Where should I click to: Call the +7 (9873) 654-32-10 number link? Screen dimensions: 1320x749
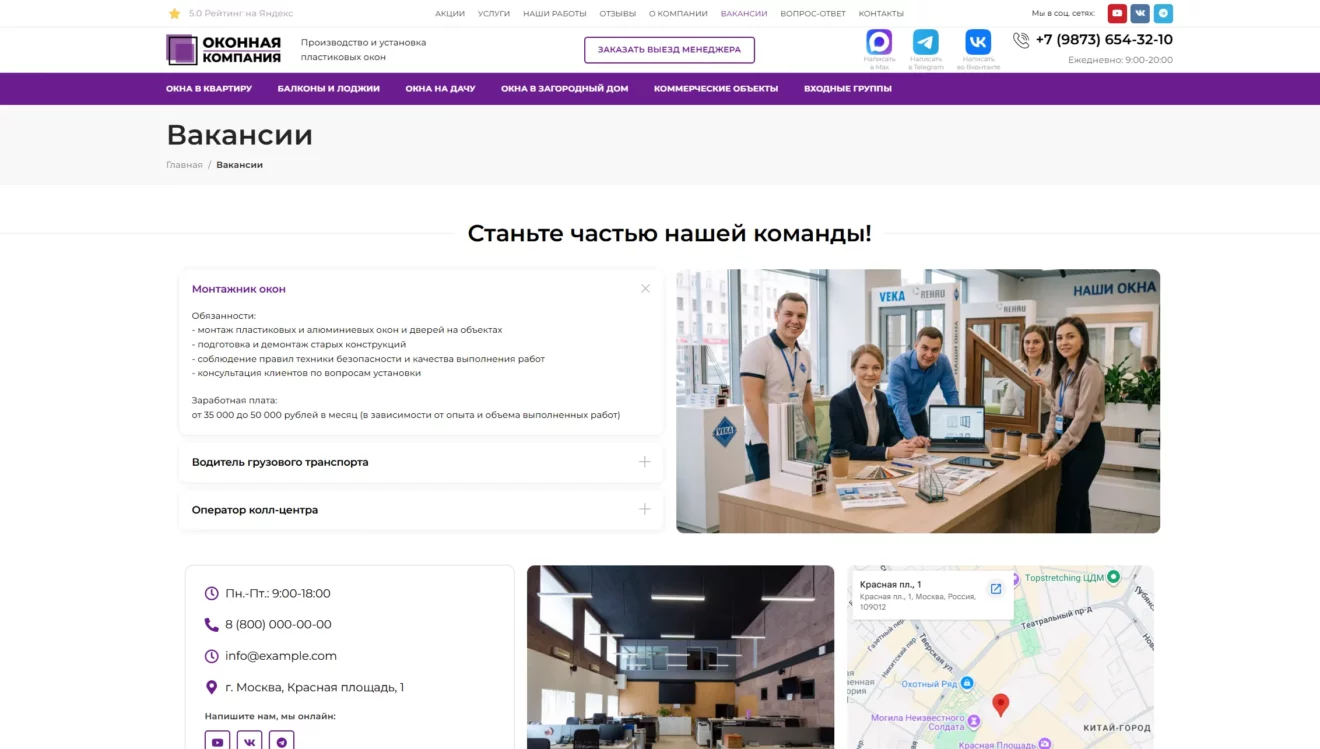click(x=1104, y=40)
